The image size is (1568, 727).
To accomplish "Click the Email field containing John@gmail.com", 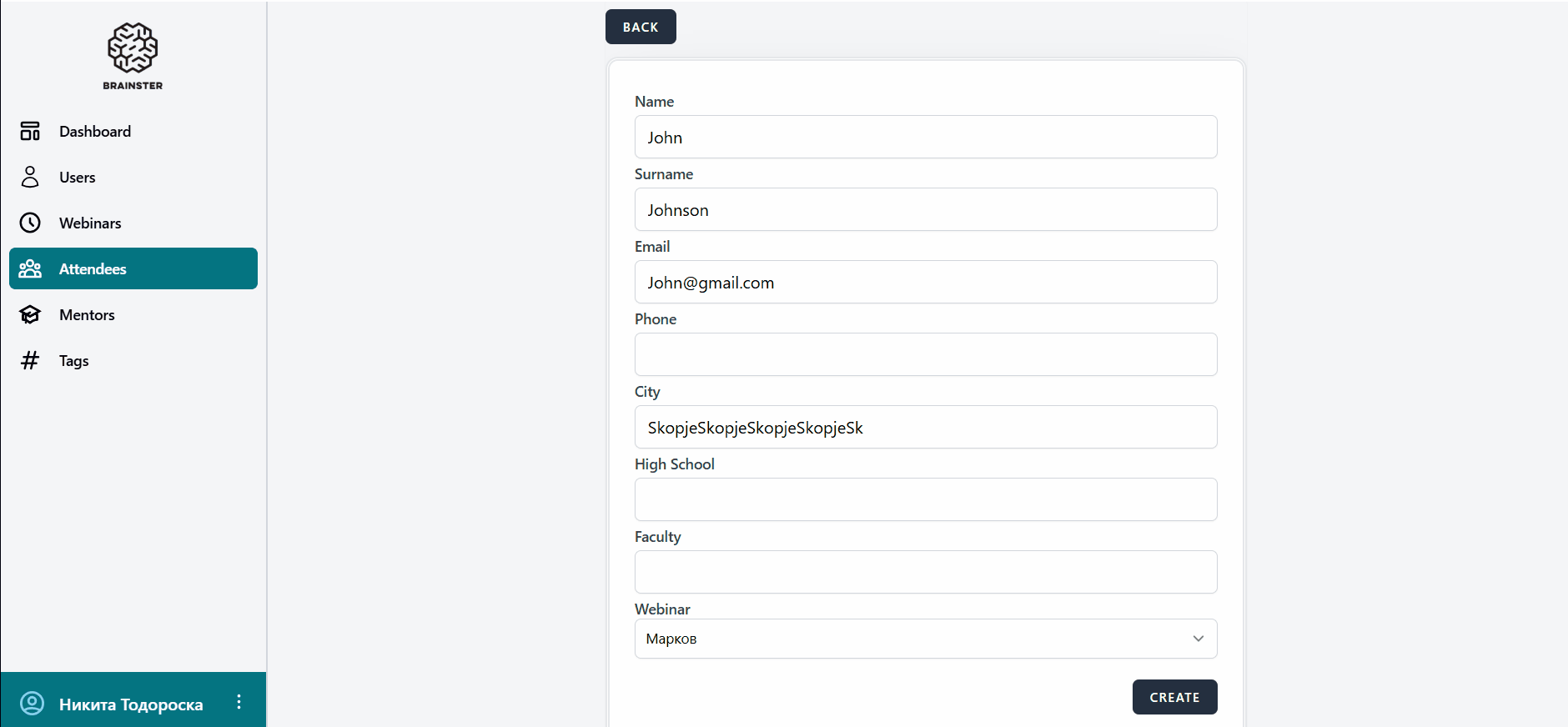I will [926, 282].
